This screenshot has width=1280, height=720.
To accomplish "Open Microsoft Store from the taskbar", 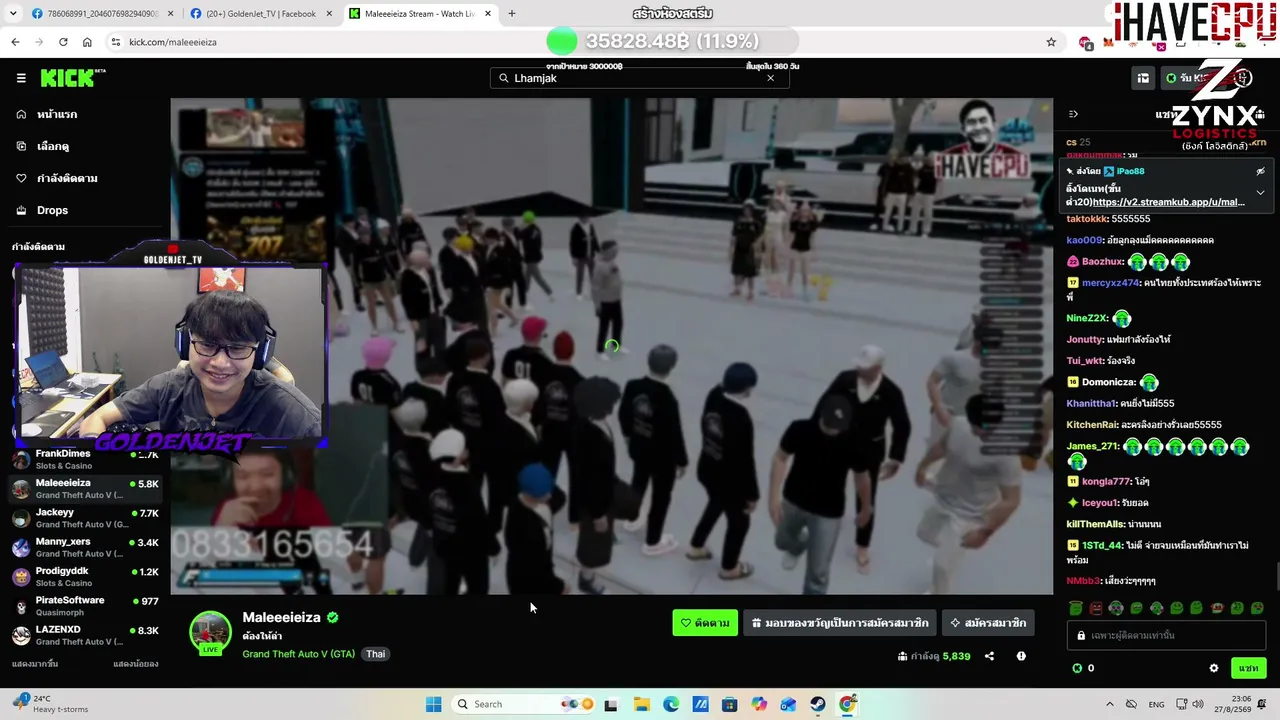I will (x=730, y=704).
